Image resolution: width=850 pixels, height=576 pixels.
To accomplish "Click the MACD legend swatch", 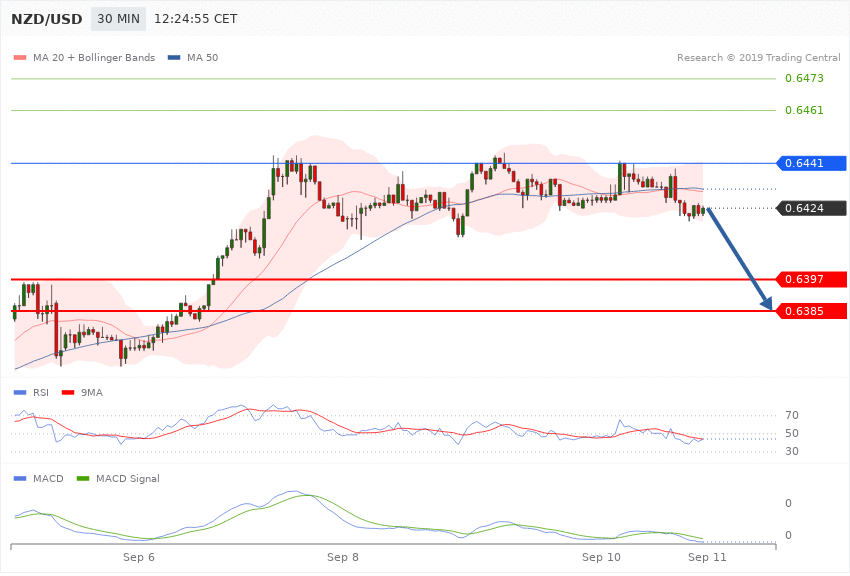I will (x=20, y=478).
